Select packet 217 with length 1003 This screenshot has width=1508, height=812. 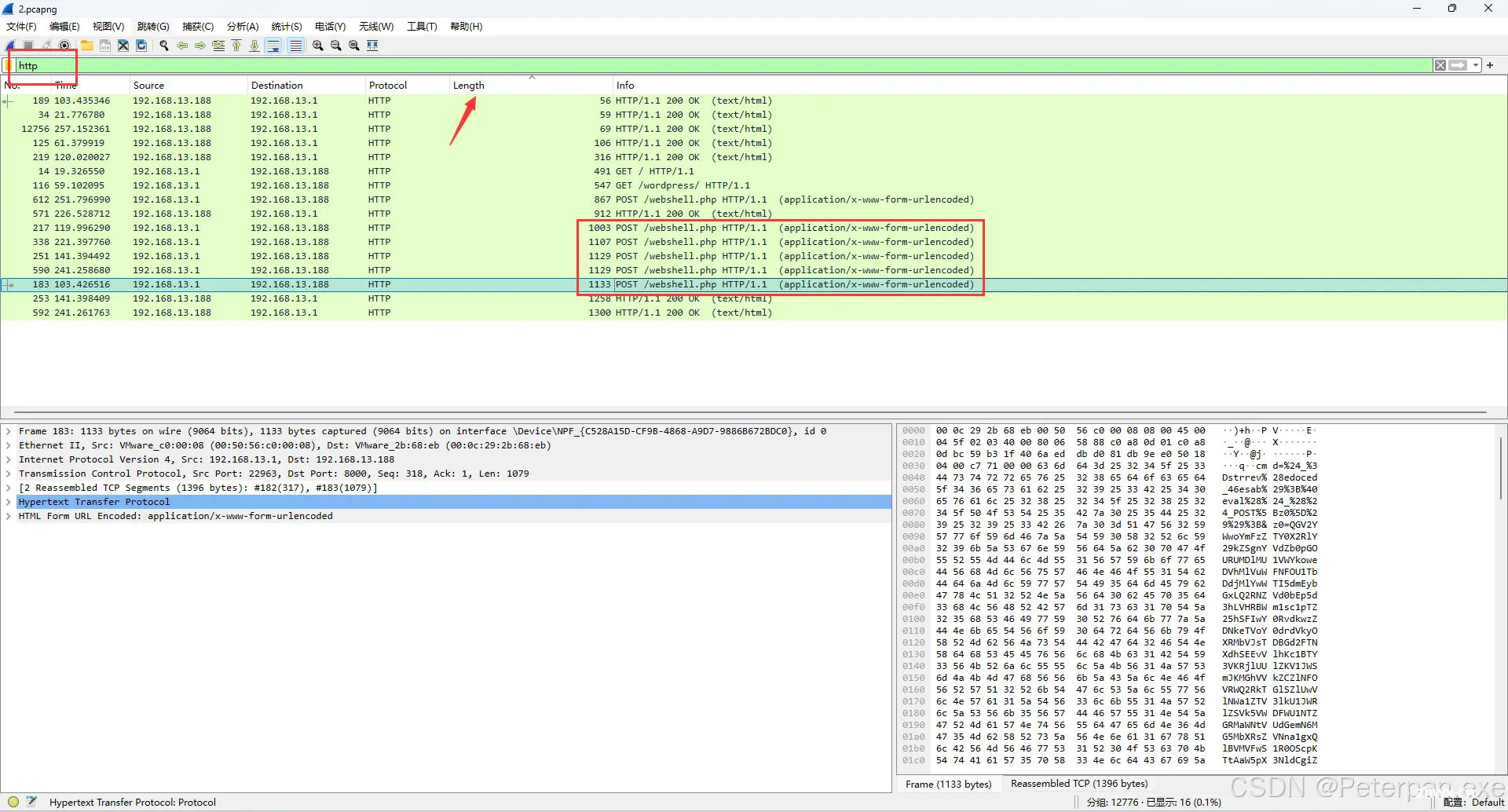[754, 228]
